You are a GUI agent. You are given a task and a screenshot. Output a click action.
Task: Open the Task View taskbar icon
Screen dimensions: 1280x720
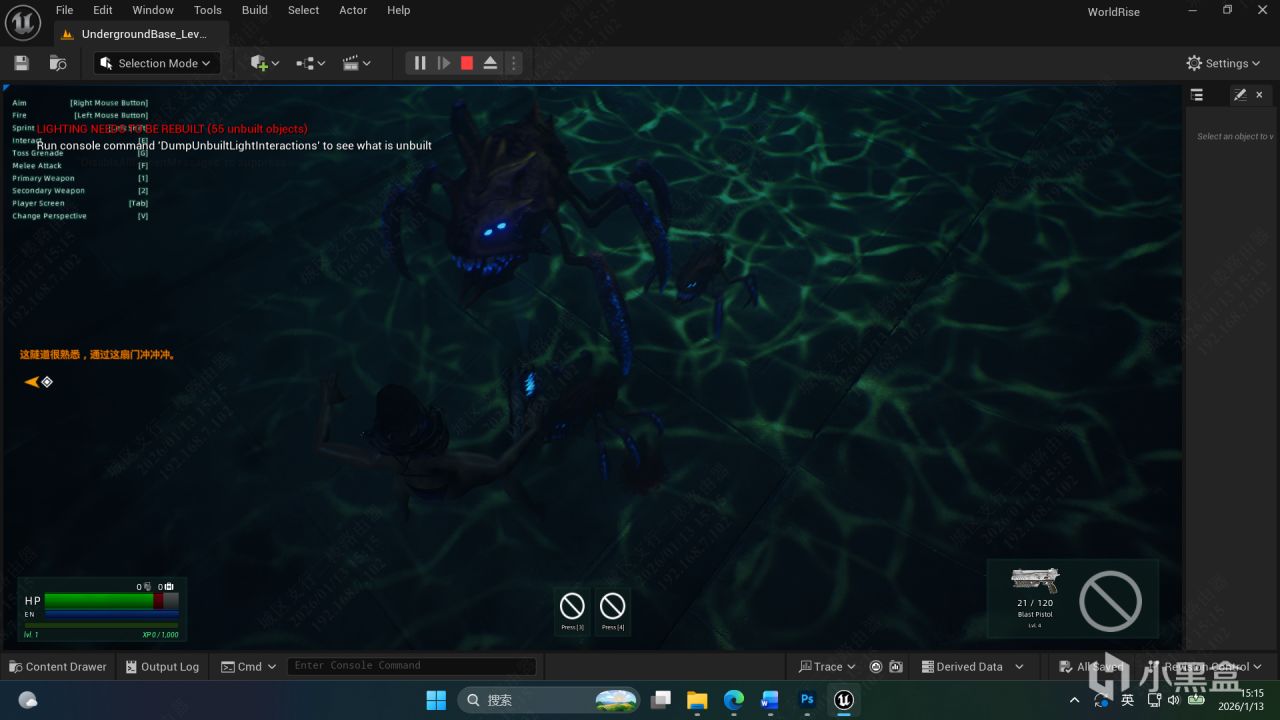pos(661,700)
